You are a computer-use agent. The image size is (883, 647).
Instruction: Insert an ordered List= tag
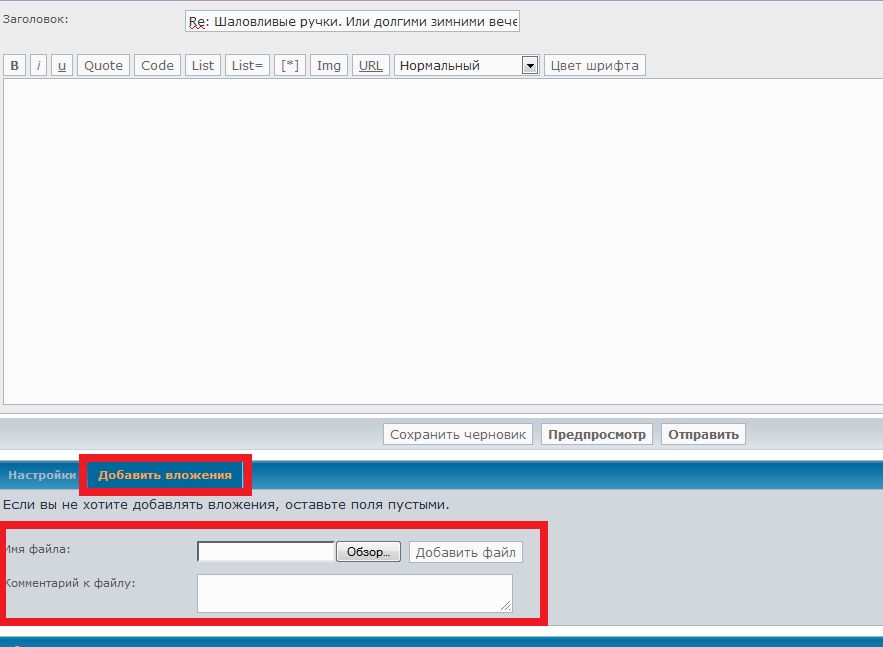(x=247, y=66)
